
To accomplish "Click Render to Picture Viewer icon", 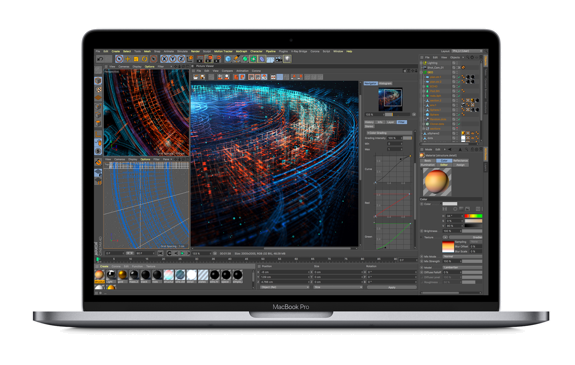I will pyautogui.click(x=209, y=59).
